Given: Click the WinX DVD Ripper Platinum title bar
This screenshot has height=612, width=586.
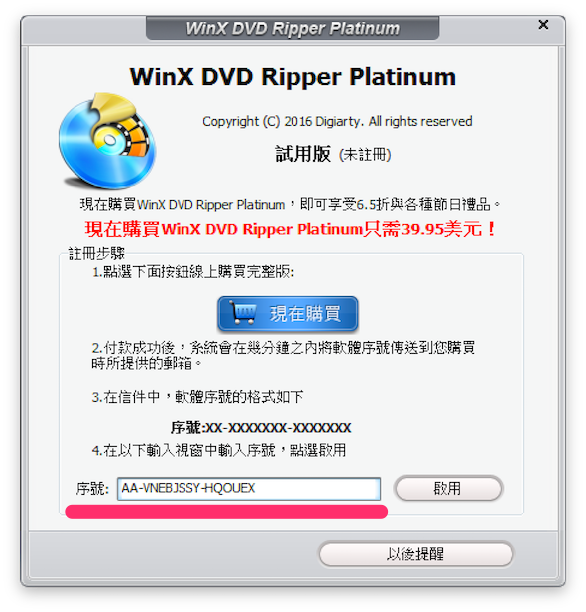Looking at the screenshot, I should 292,28.
